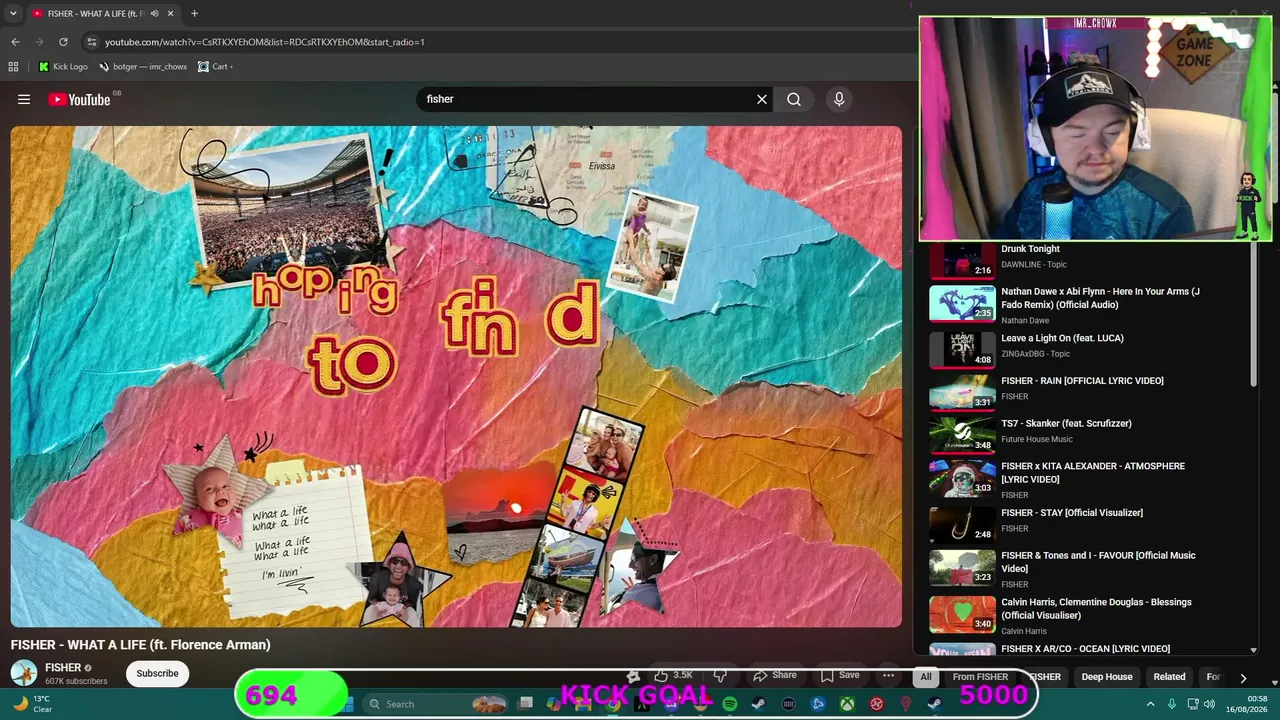Image resolution: width=1280 pixels, height=720 pixels.
Task: Click the title Drunk Tonight
Action: (1030, 249)
